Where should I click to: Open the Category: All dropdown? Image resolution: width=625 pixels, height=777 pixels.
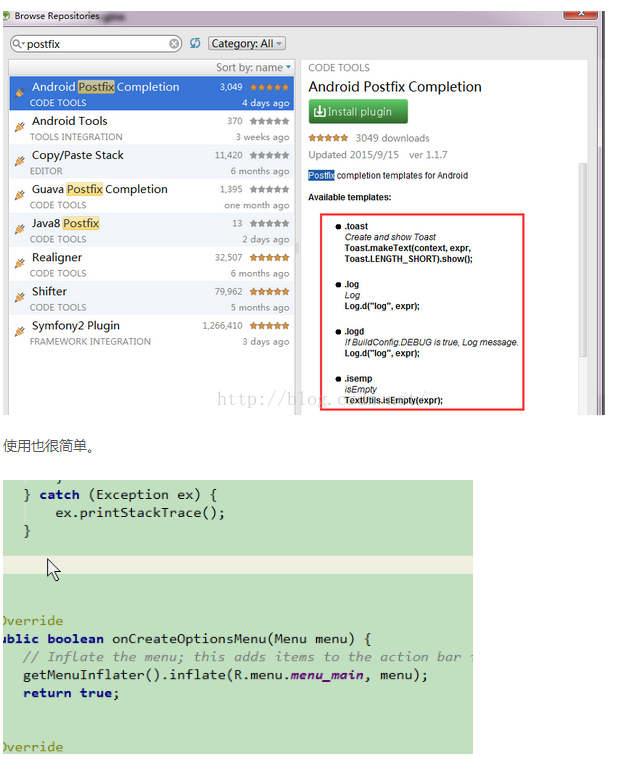click(247, 43)
